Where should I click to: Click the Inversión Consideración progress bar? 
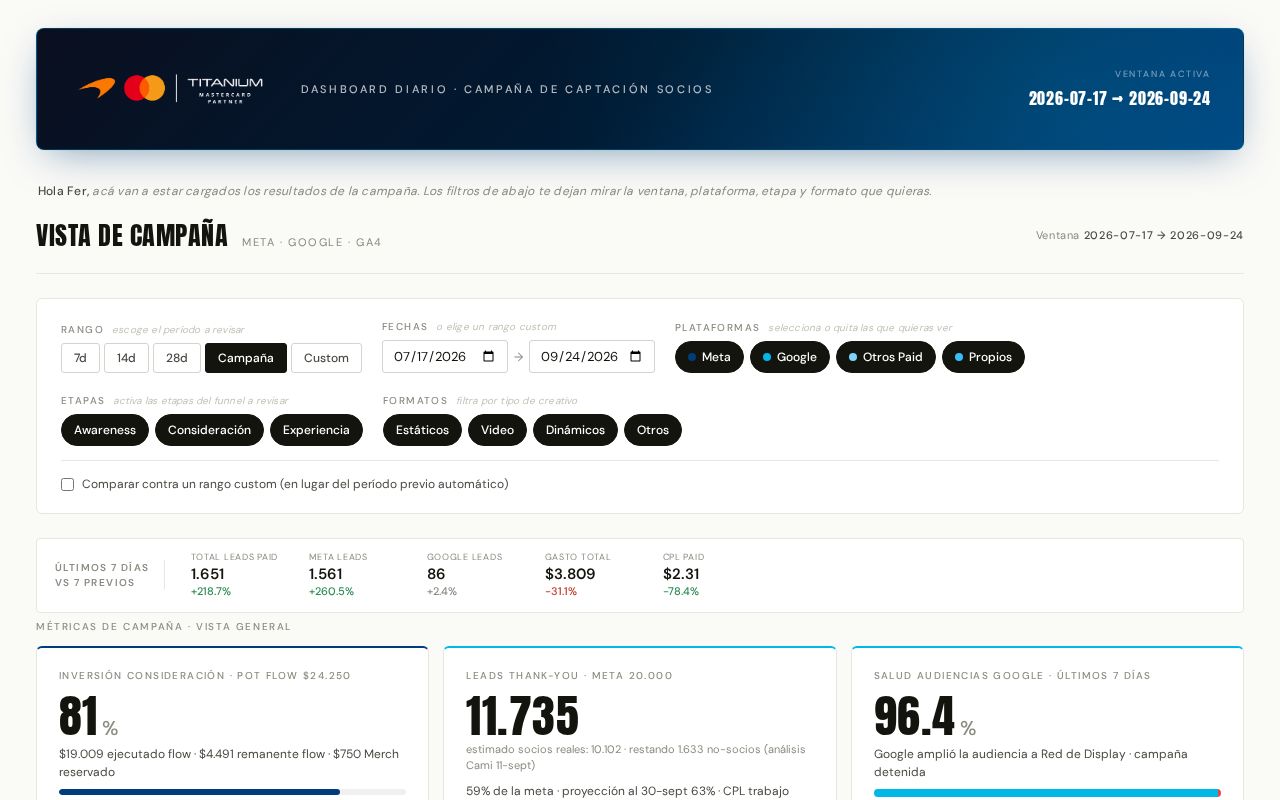232,792
